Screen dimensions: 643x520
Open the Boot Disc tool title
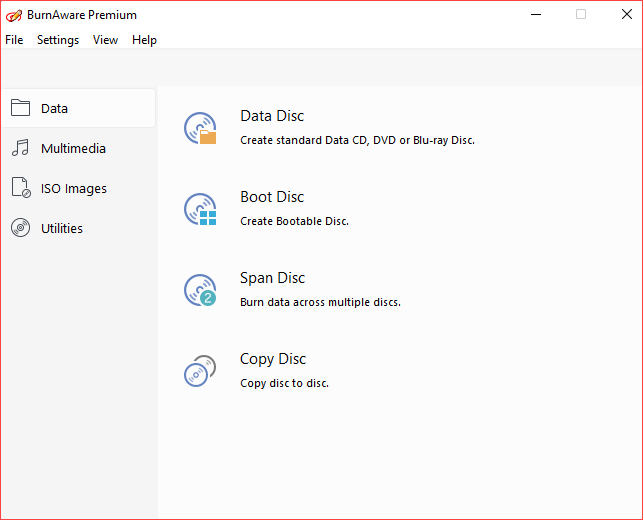tap(272, 197)
